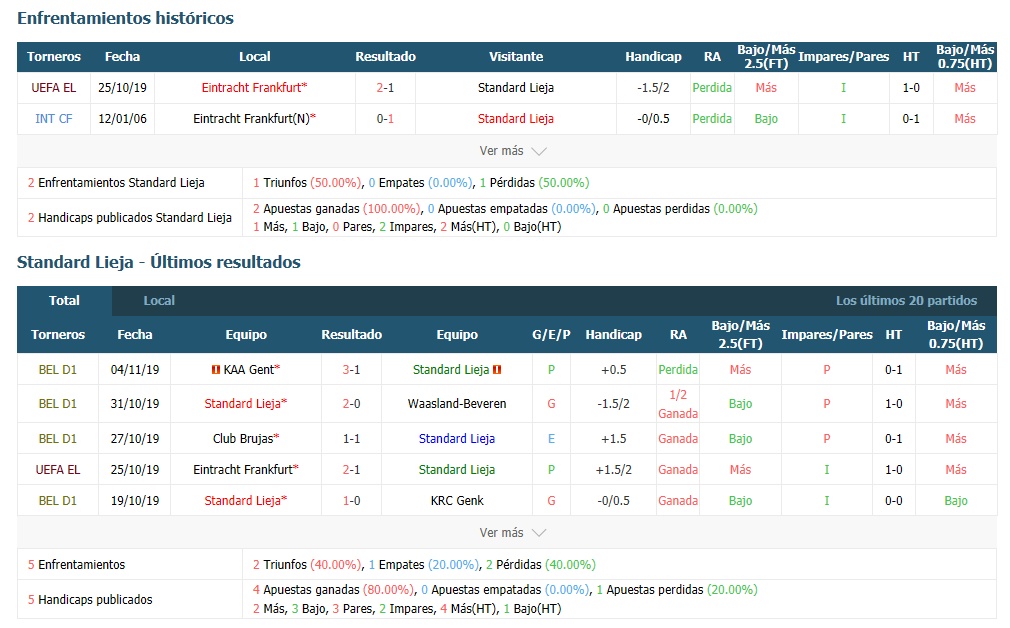Click the 27/10/19 date cell
The width and height of the screenshot is (1010, 628).
tap(135, 439)
